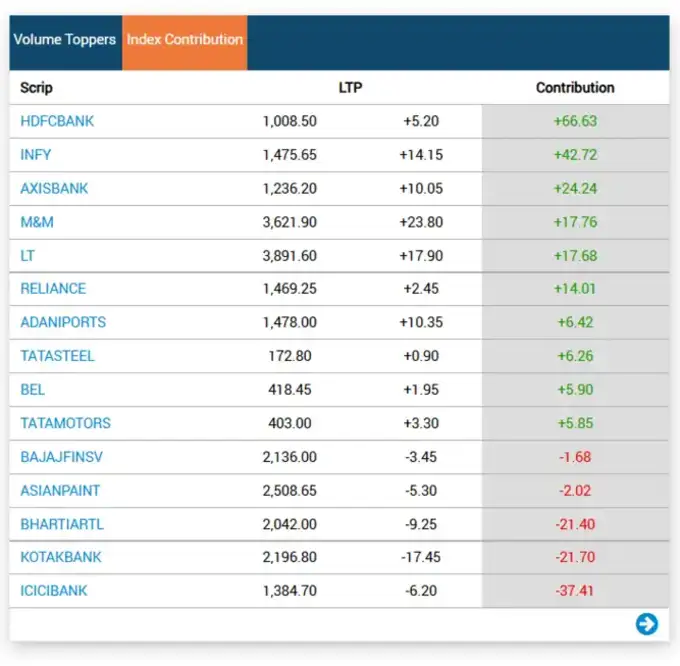The image size is (680, 666).
Task: Select the Index Contribution tab
Action: point(184,40)
